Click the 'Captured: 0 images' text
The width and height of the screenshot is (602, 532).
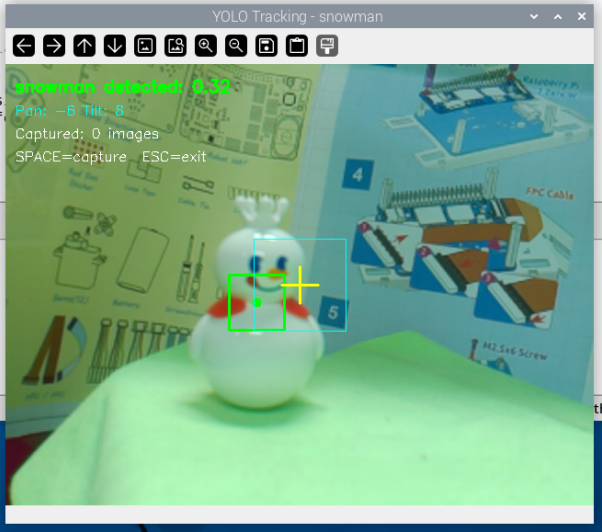click(x=87, y=134)
